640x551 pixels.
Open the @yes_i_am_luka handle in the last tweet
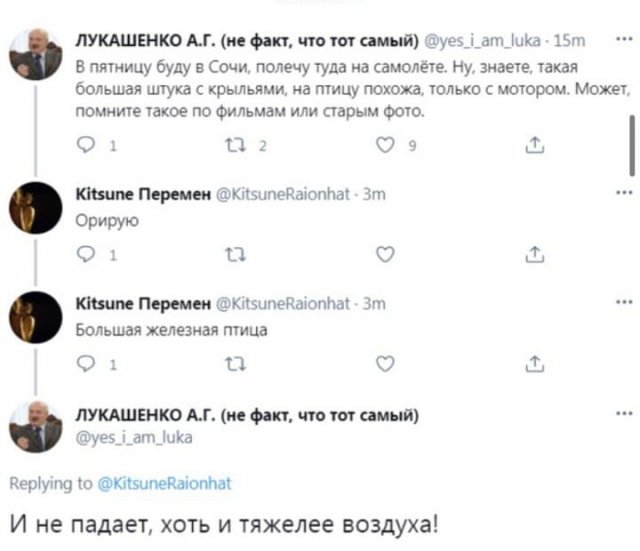[x=119, y=436]
